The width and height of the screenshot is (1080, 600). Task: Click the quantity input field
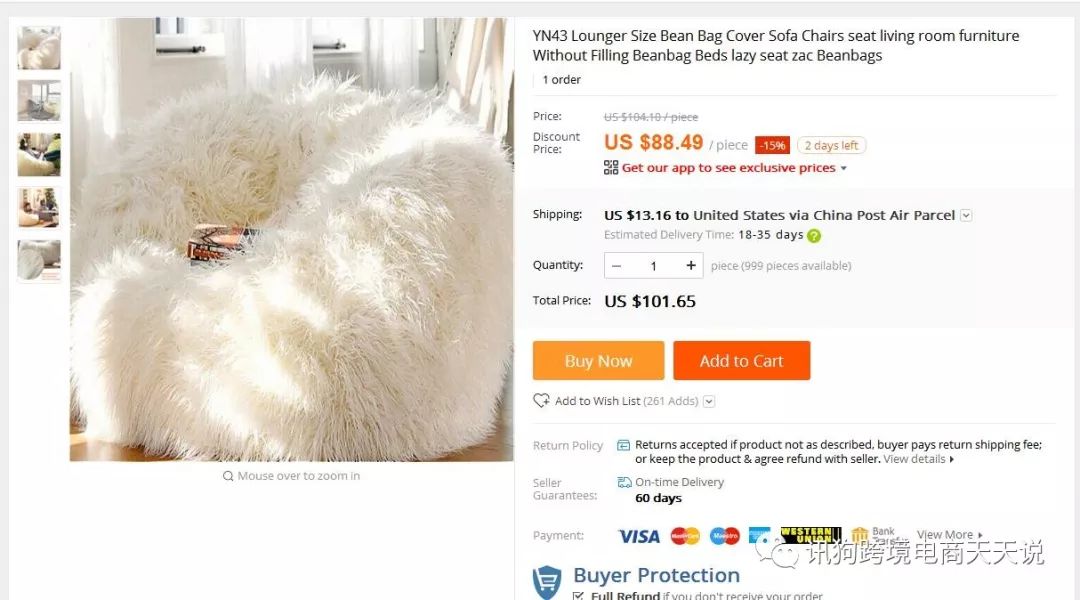654,266
